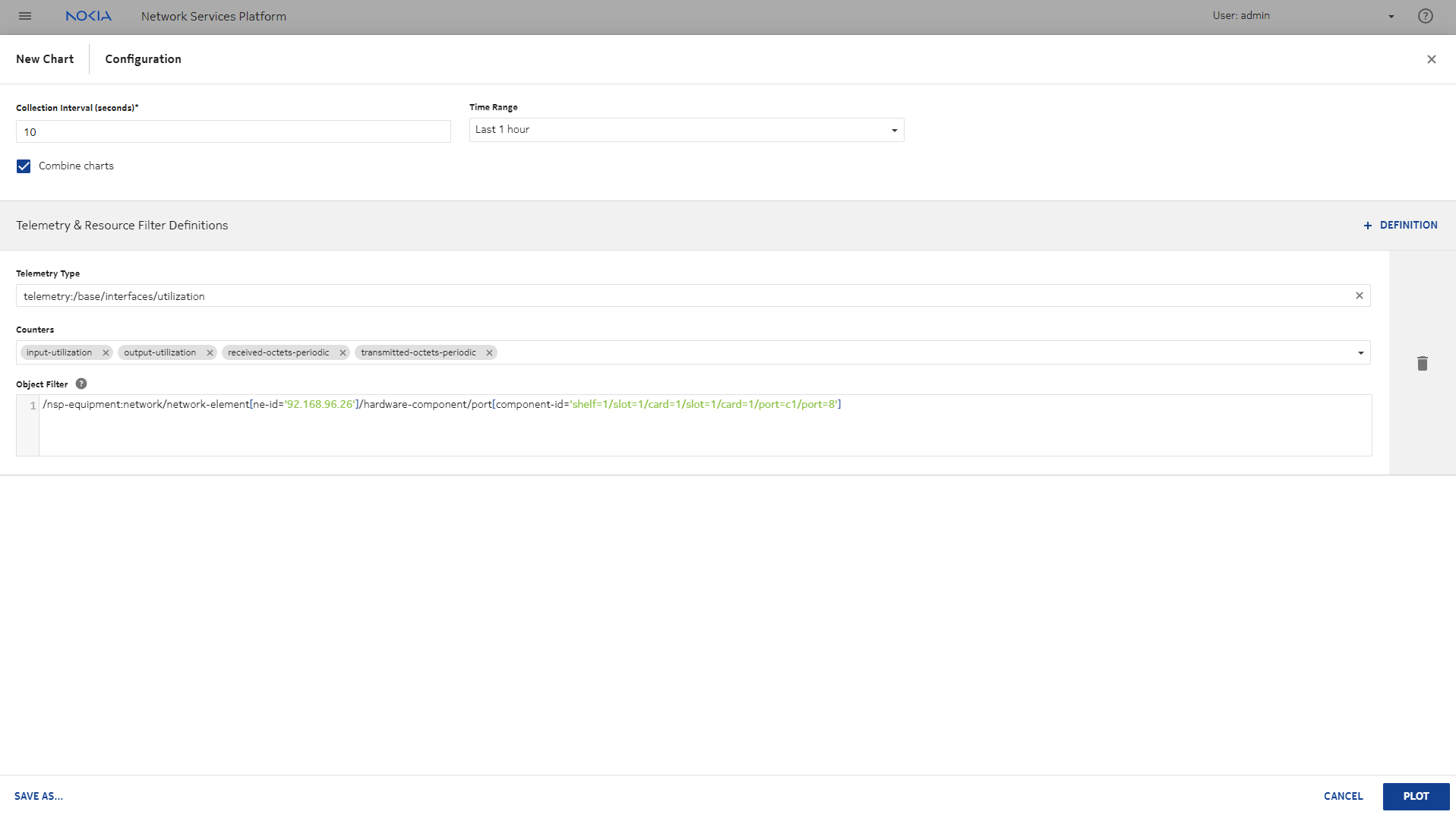Remove the output-utilization counter chip

point(210,352)
